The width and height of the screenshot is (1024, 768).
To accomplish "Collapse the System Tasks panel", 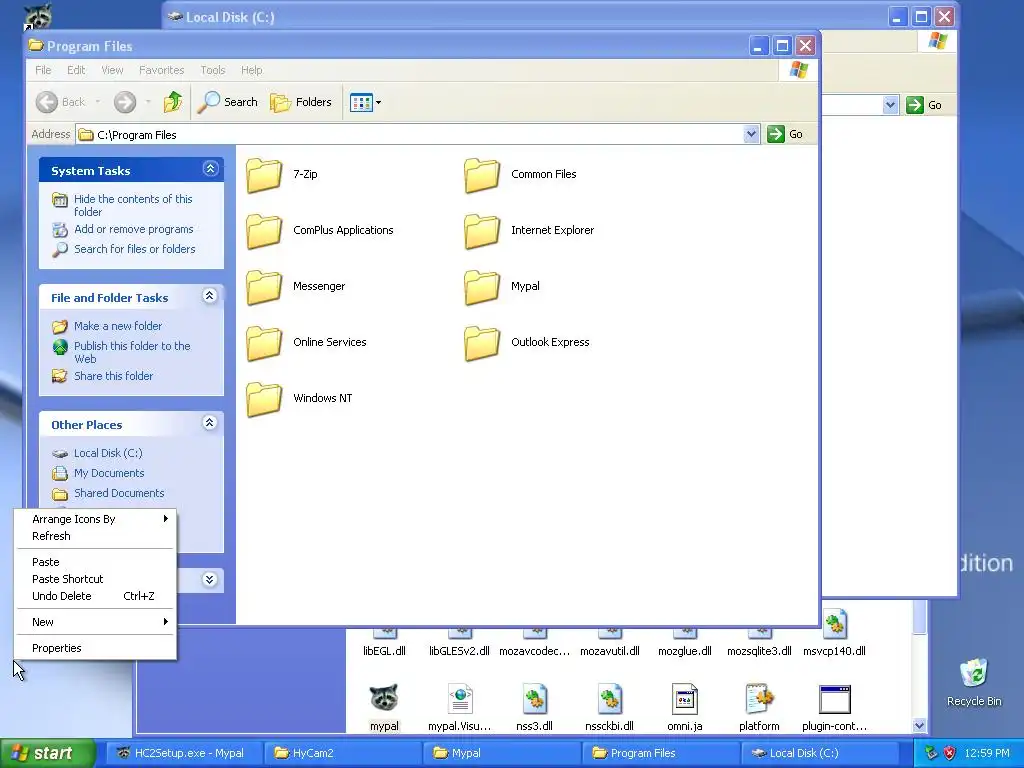I will tap(210, 169).
